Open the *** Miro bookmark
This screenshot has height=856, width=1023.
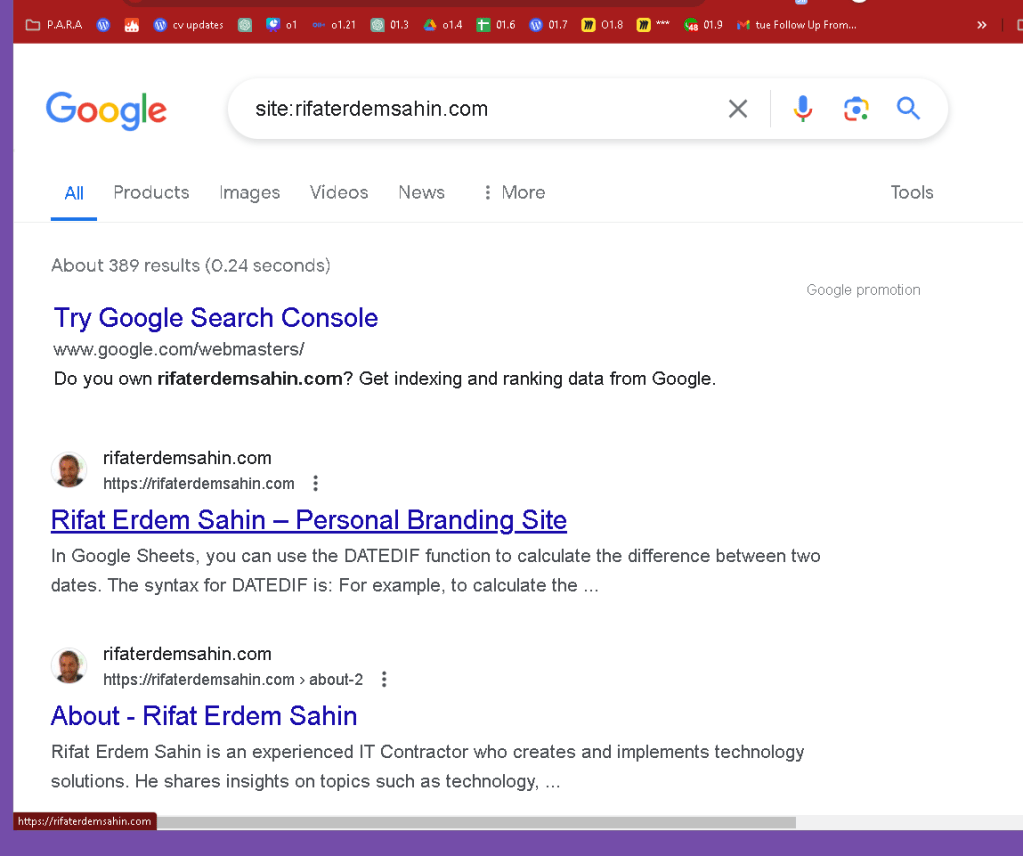click(x=653, y=25)
